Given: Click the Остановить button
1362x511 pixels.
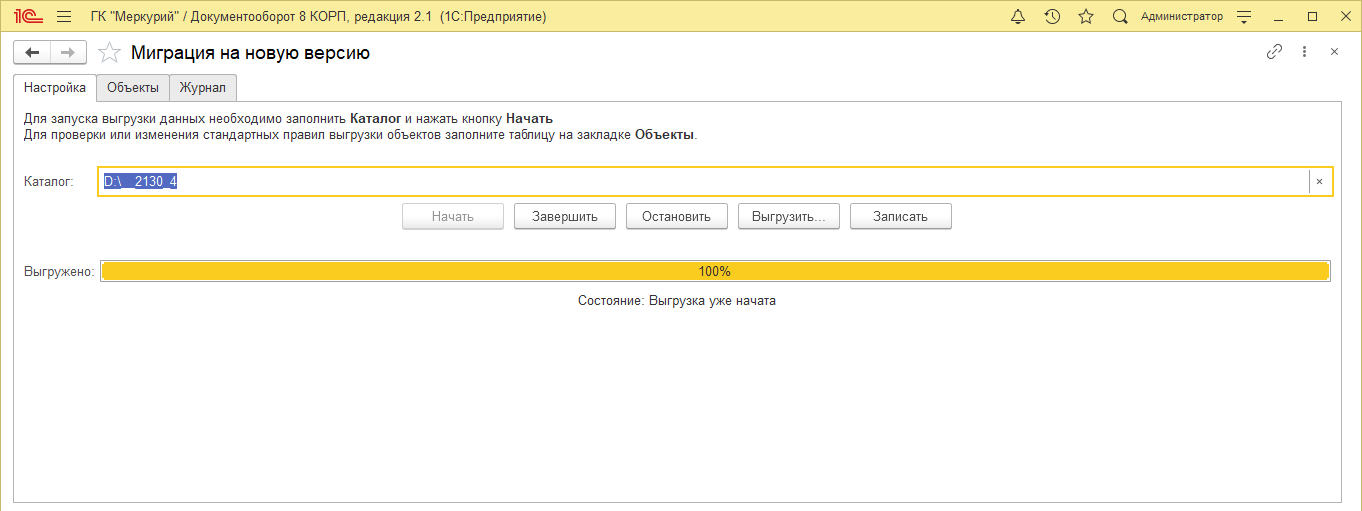Looking at the screenshot, I should pos(676,217).
